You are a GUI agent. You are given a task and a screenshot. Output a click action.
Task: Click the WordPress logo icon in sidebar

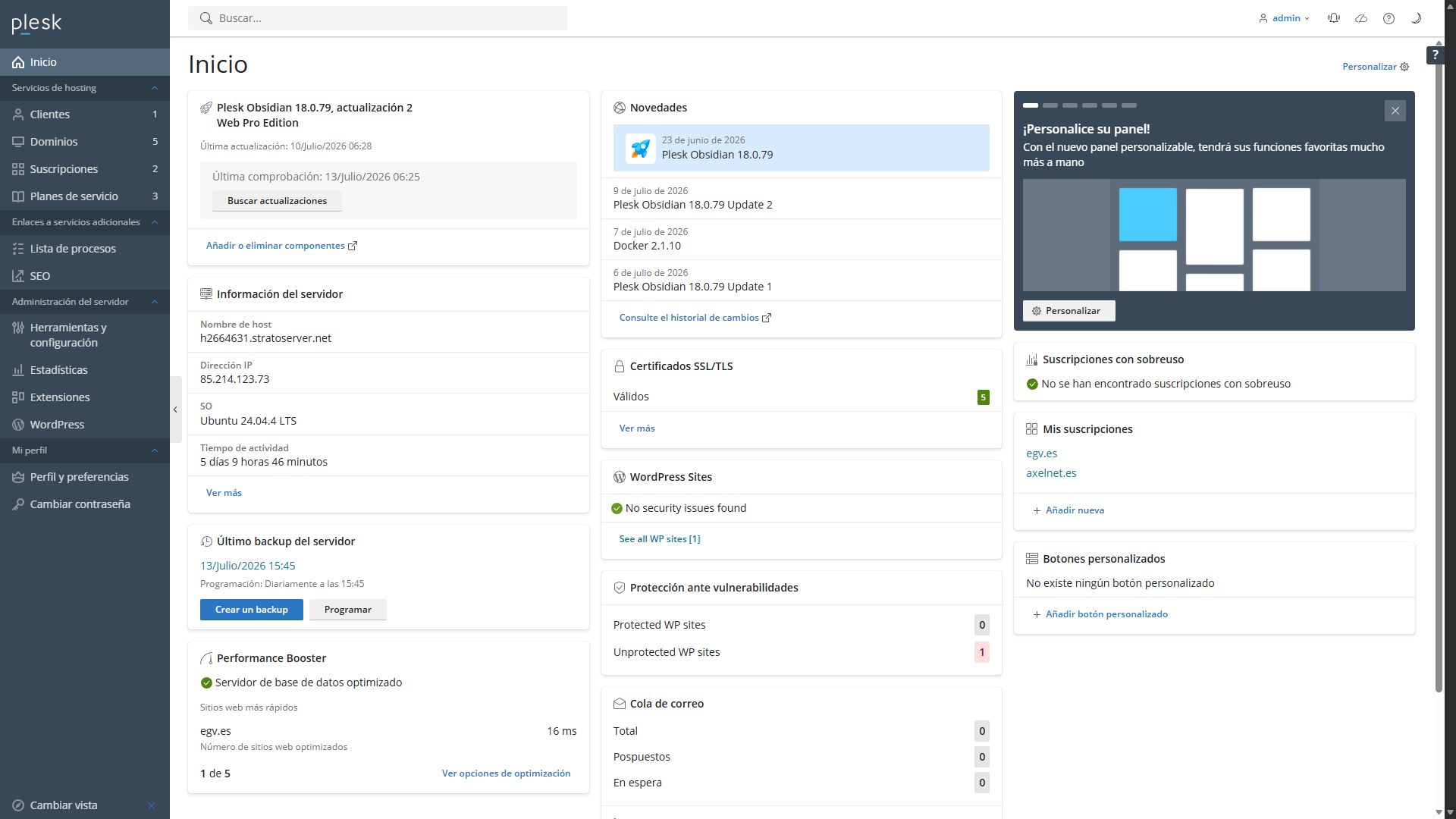coord(18,425)
